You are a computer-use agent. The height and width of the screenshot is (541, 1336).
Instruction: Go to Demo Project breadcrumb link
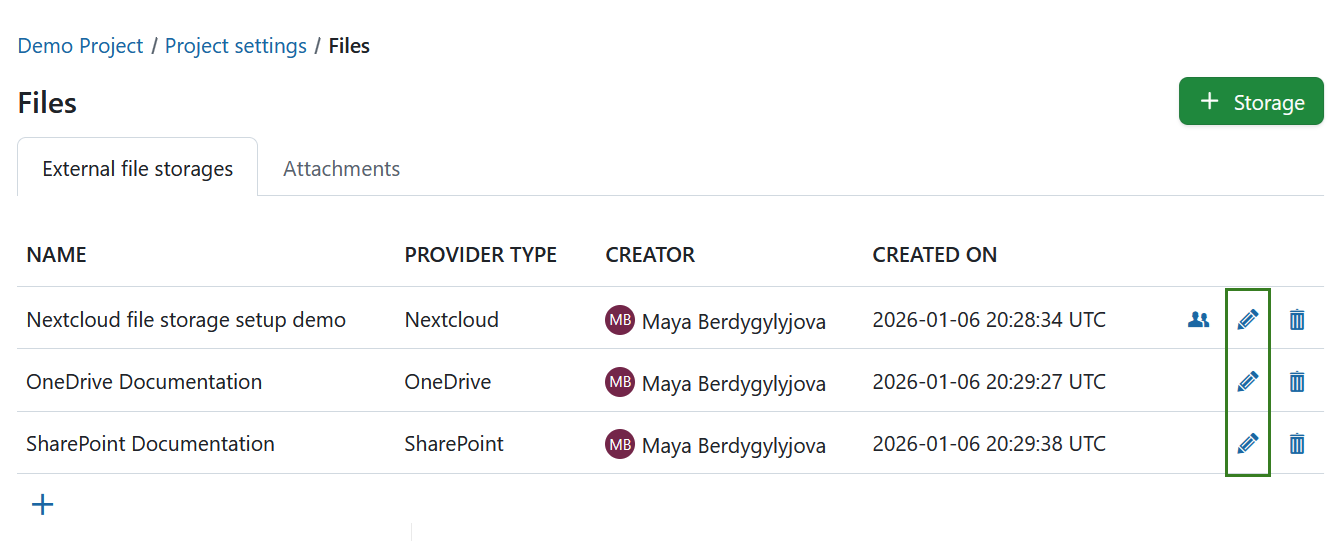(x=80, y=46)
